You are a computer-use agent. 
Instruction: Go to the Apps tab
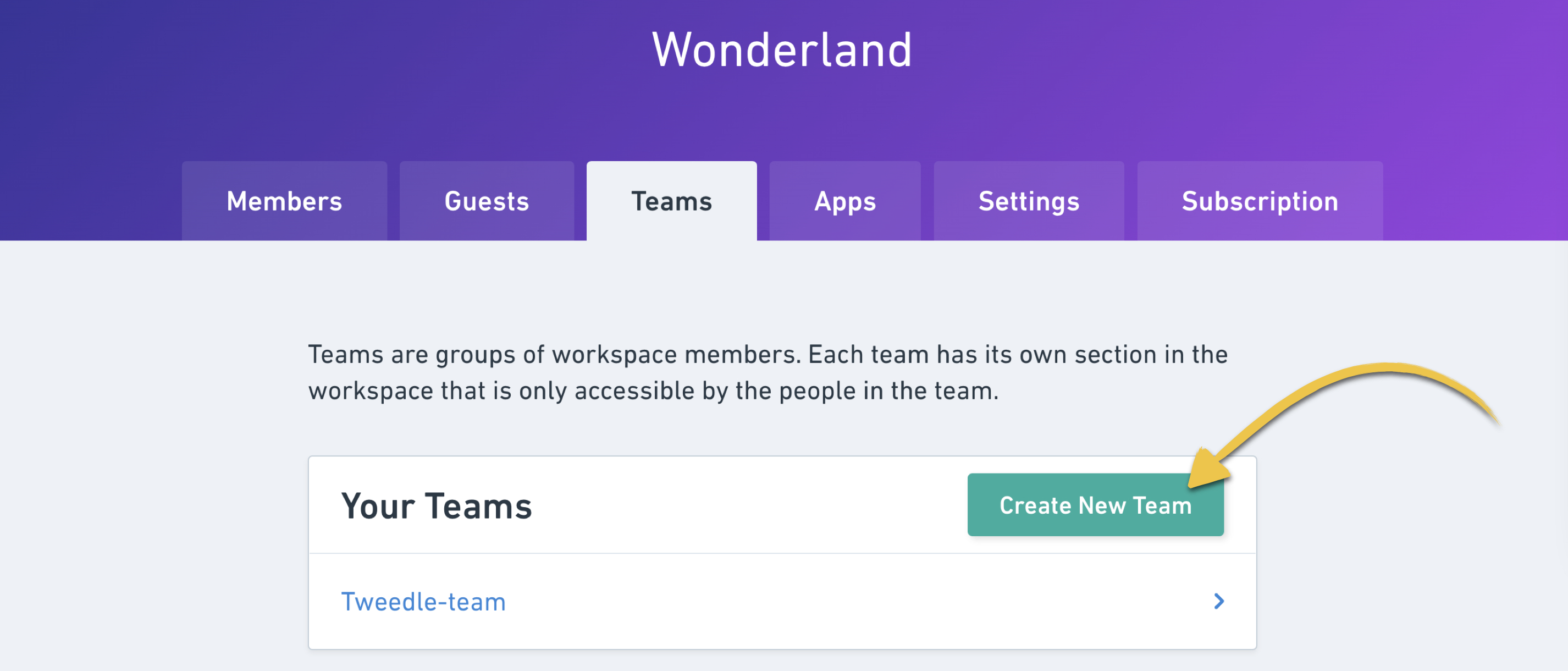[845, 201]
